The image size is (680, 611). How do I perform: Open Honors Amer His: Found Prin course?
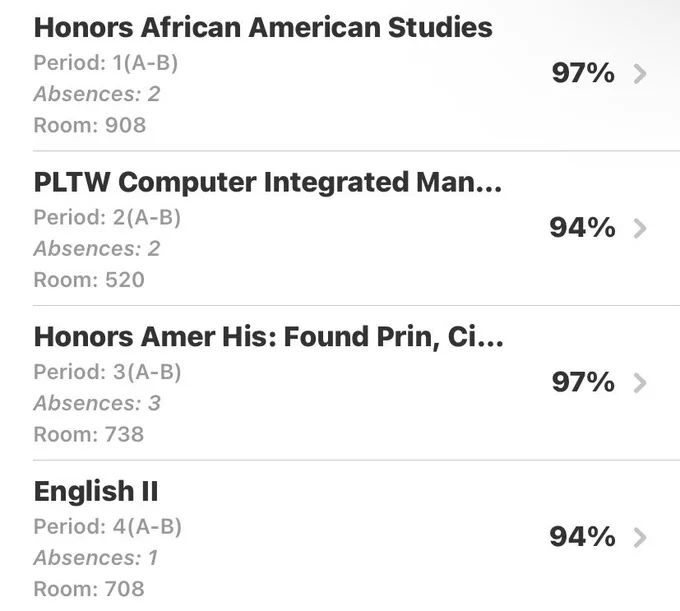(268, 337)
